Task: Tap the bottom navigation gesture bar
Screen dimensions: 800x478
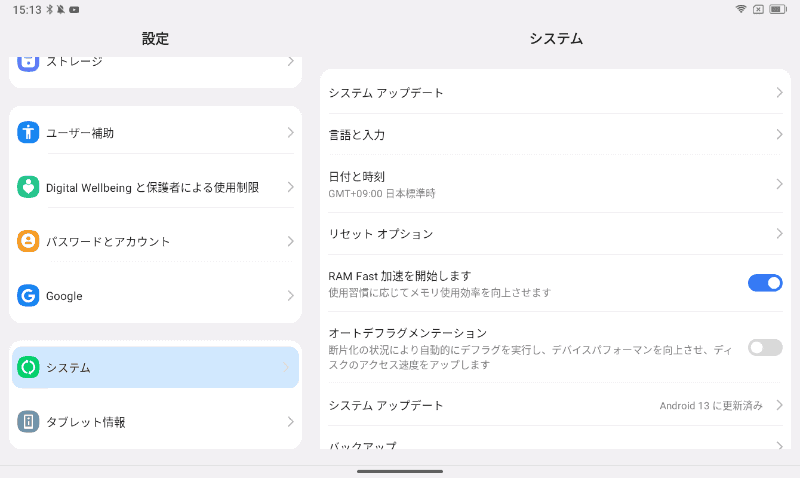Action: pyautogui.click(x=400, y=470)
